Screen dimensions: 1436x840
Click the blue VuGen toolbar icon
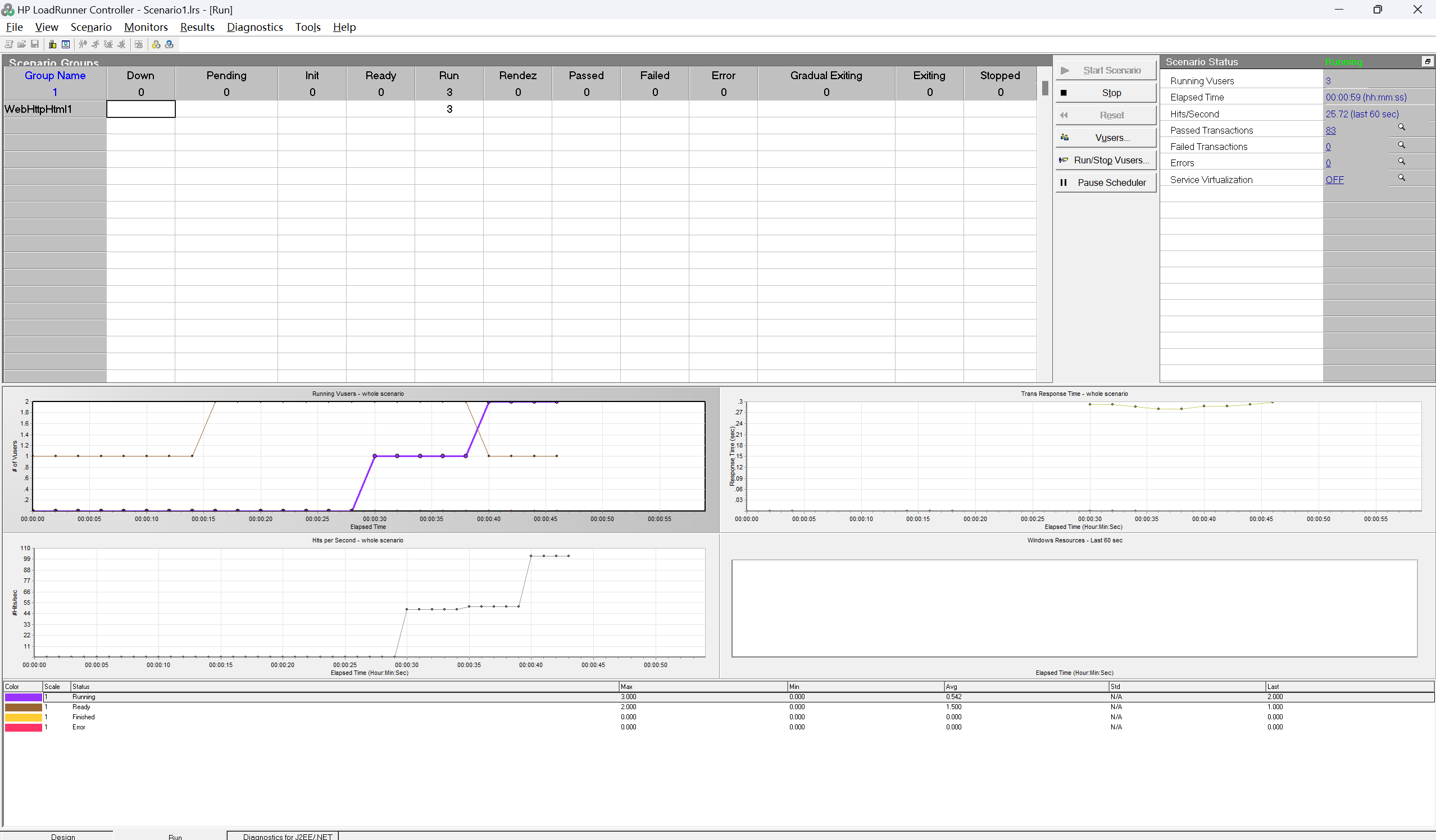pos(169,44)
